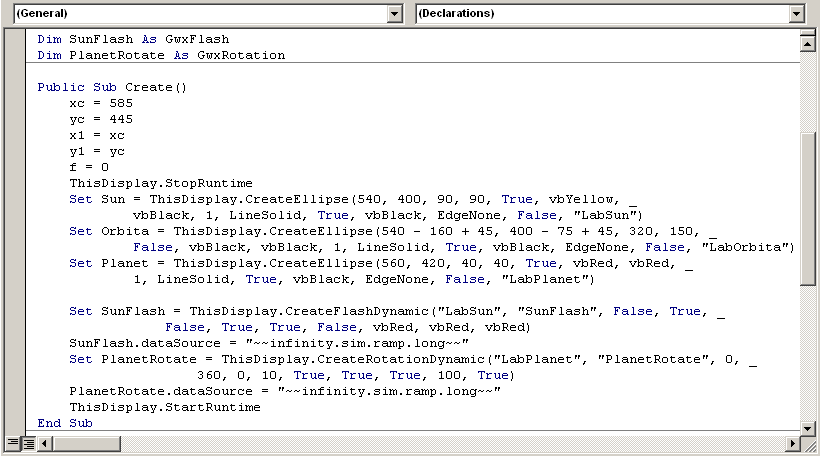Click the 'x1 = xc' line
The height and width of the screenshot is (457, 820).
pos(97,135)
